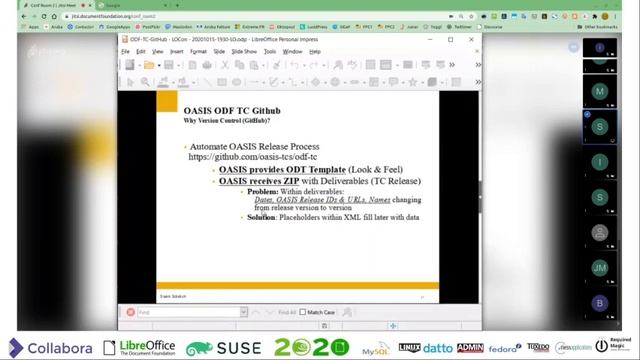Click the Find Previous up arrow button
Screen dimensions: 640x360
click(256, 312)
